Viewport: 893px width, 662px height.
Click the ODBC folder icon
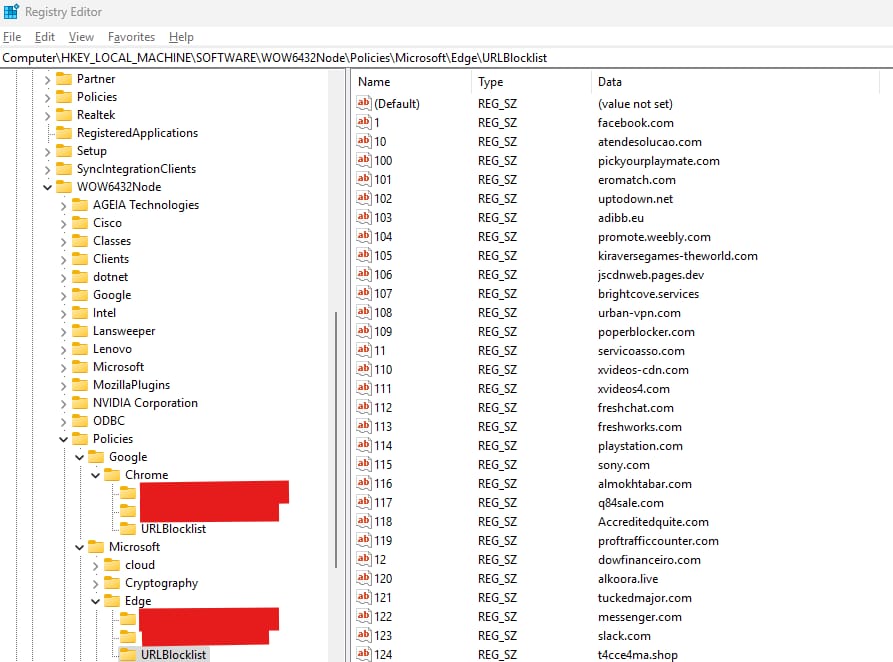80,421
